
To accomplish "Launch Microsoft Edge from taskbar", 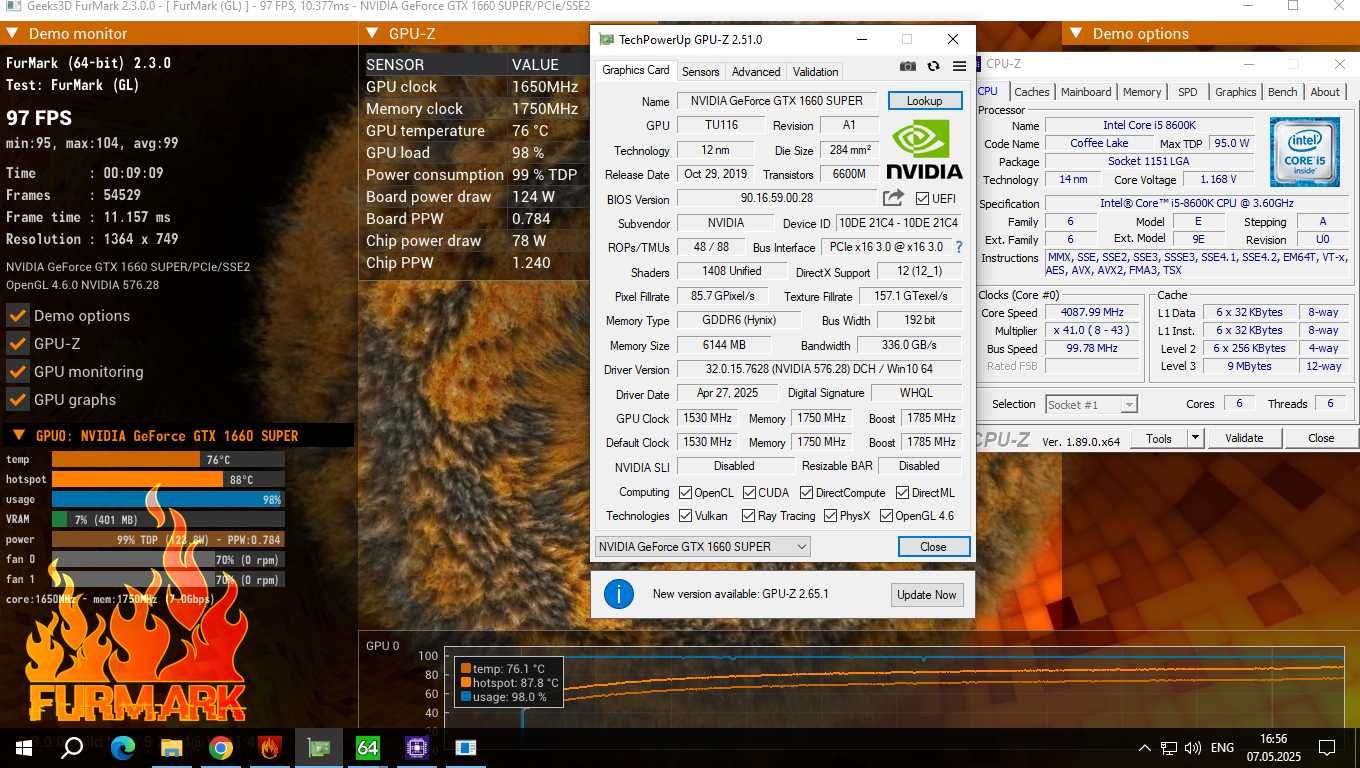I will pos(122,748).
